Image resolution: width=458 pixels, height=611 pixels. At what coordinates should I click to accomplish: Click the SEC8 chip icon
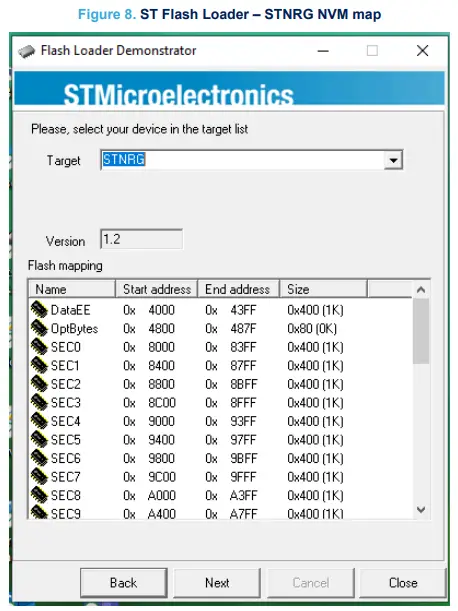pyautogui.click(x=39, y=495)
